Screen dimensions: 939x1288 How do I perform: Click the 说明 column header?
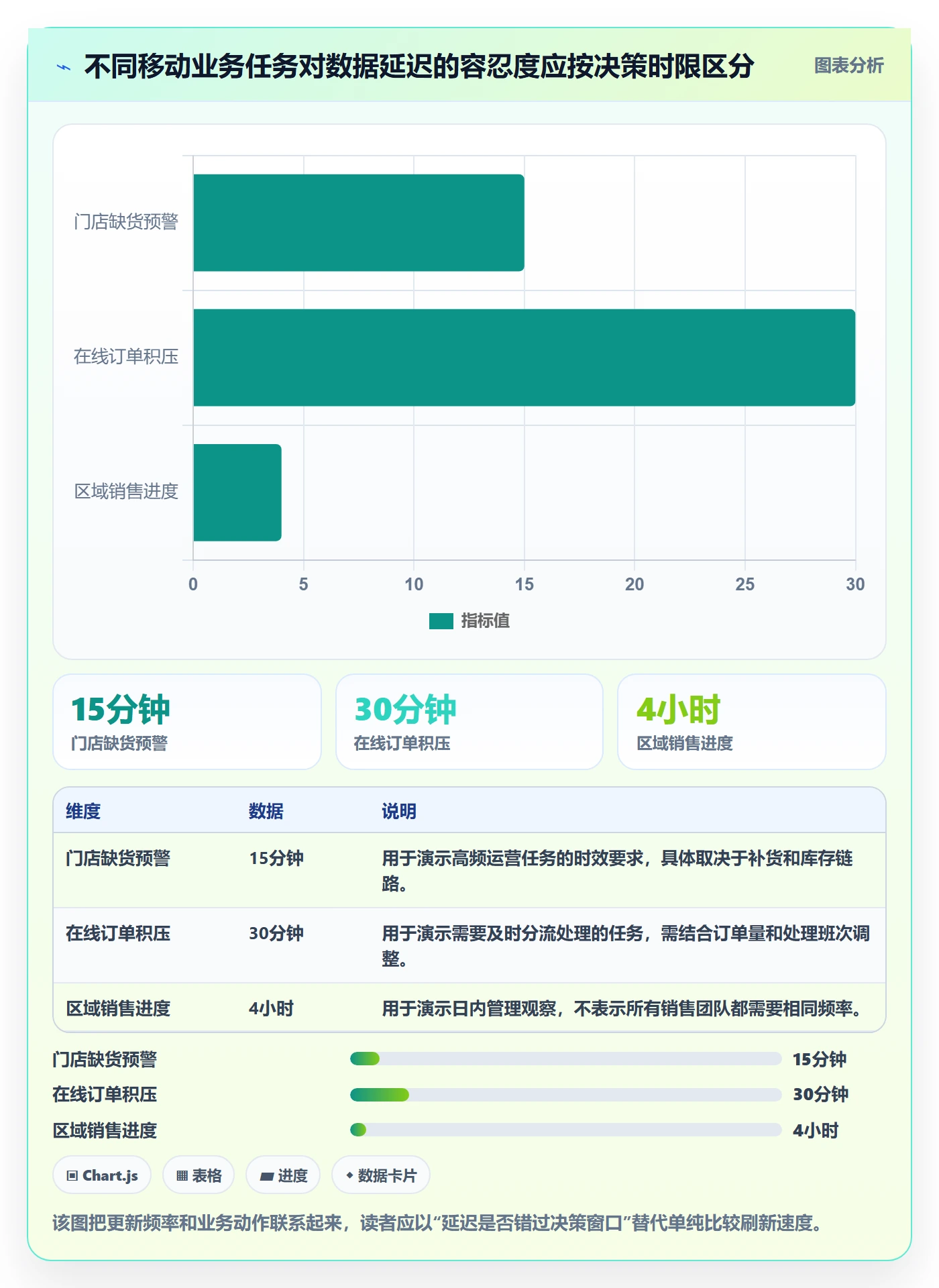399,811
